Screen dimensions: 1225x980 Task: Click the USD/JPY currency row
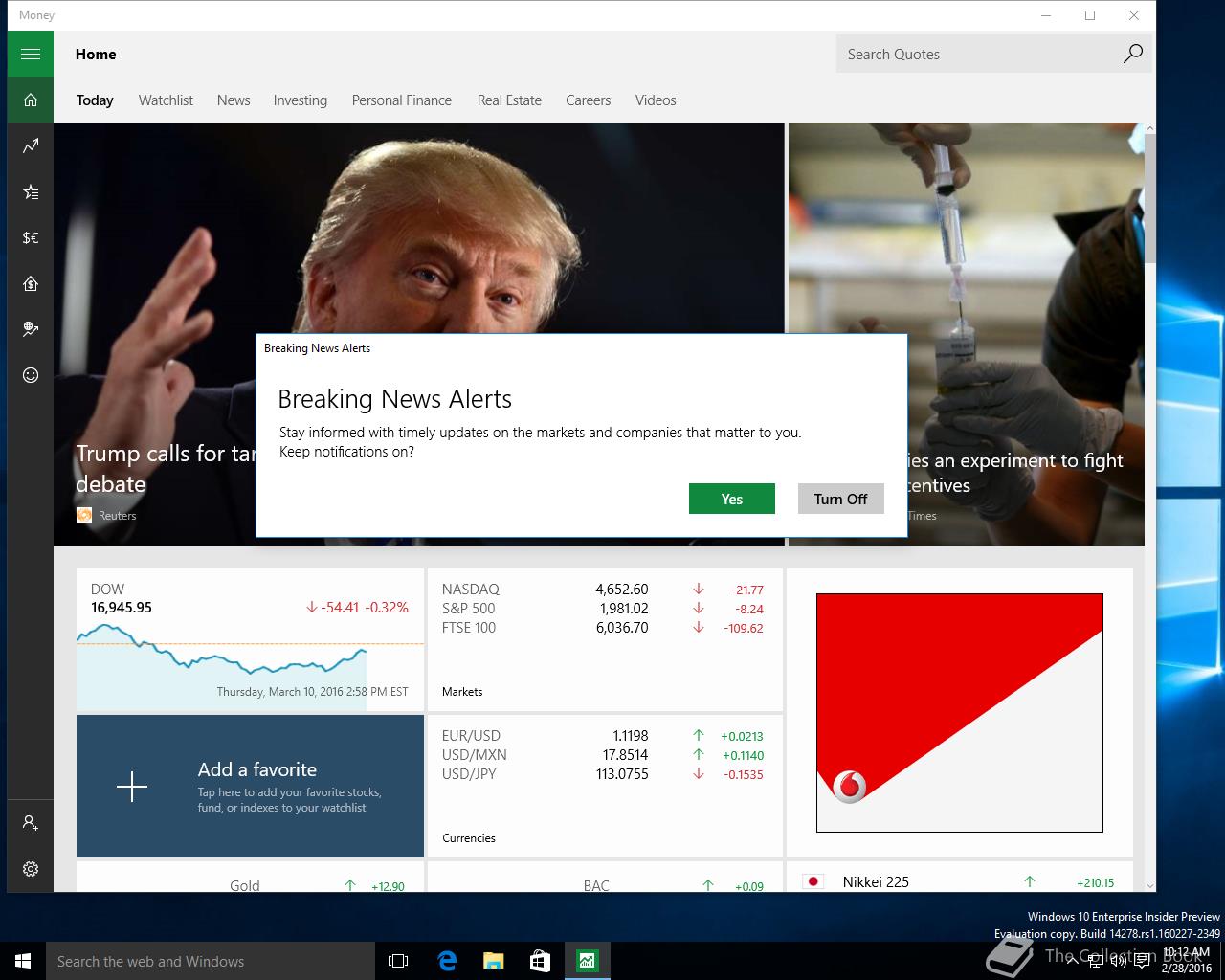click(x=603, y=774)
